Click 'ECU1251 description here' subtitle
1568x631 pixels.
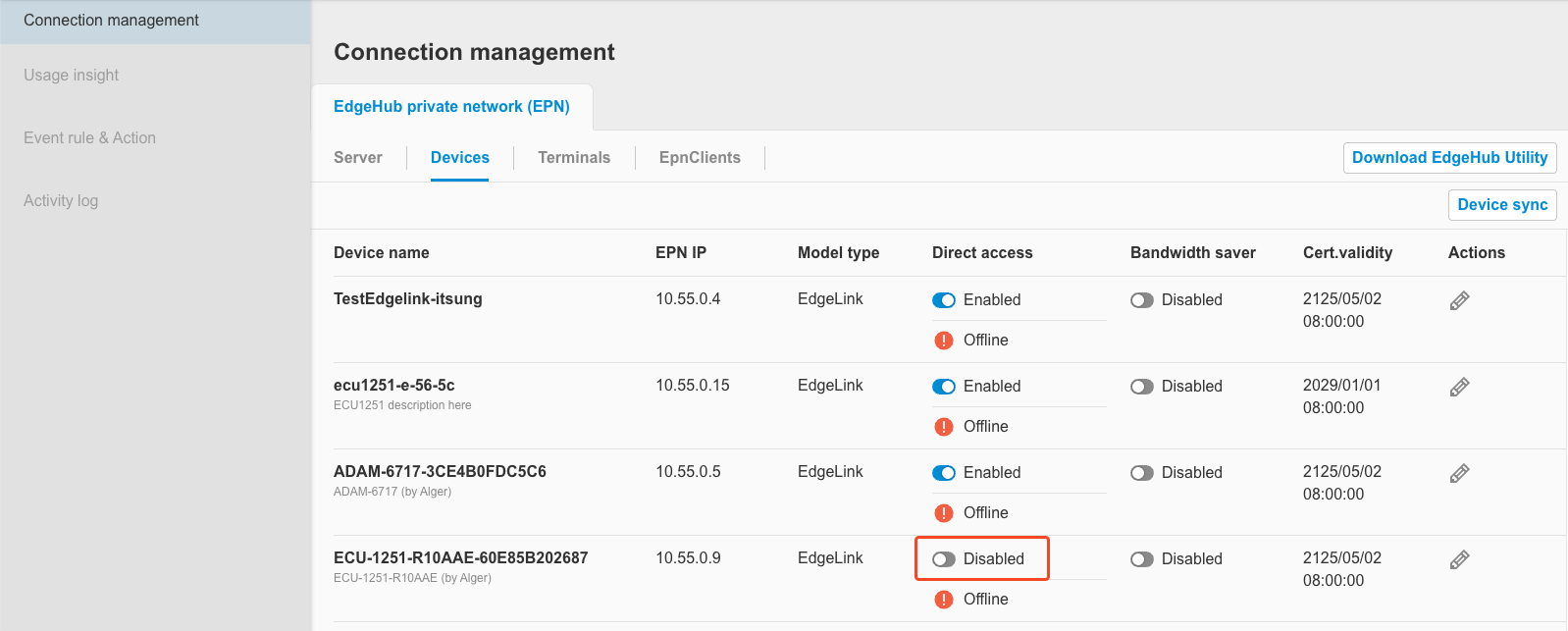pyautogui.click(x=402, y=405)
